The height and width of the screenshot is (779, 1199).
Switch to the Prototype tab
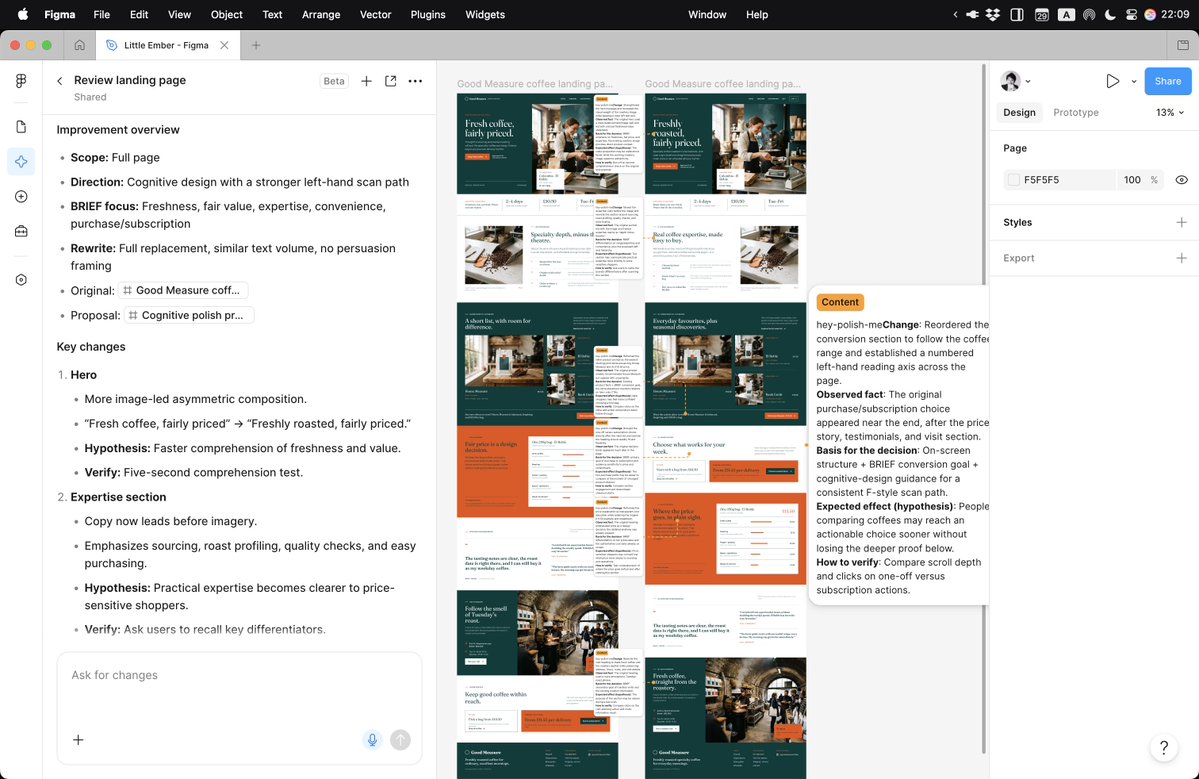click(x=1076, y=112)
